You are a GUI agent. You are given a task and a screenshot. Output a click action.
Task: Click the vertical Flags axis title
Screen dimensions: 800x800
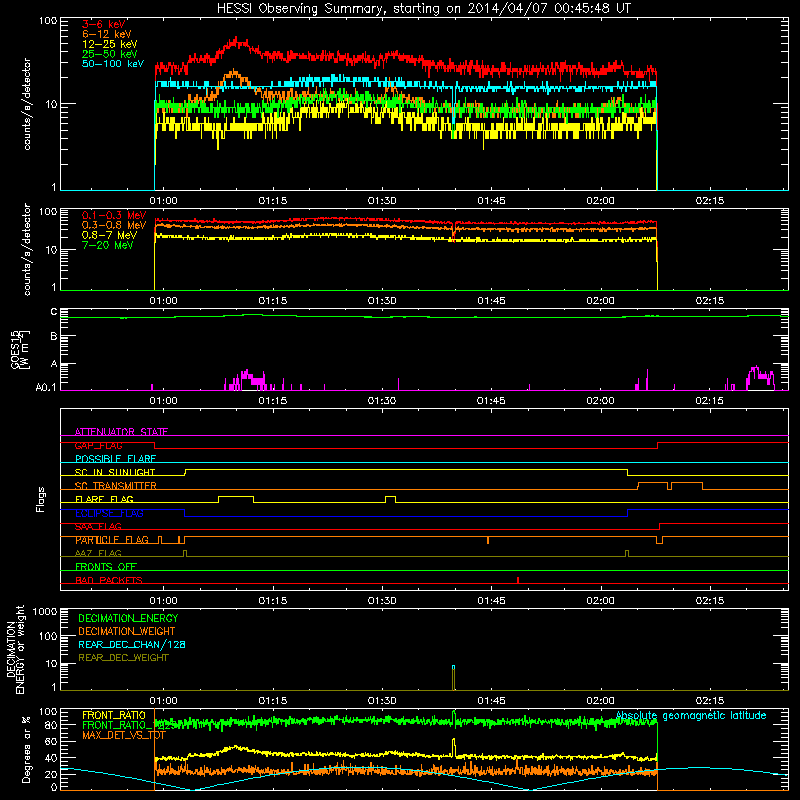pos(41,499)
